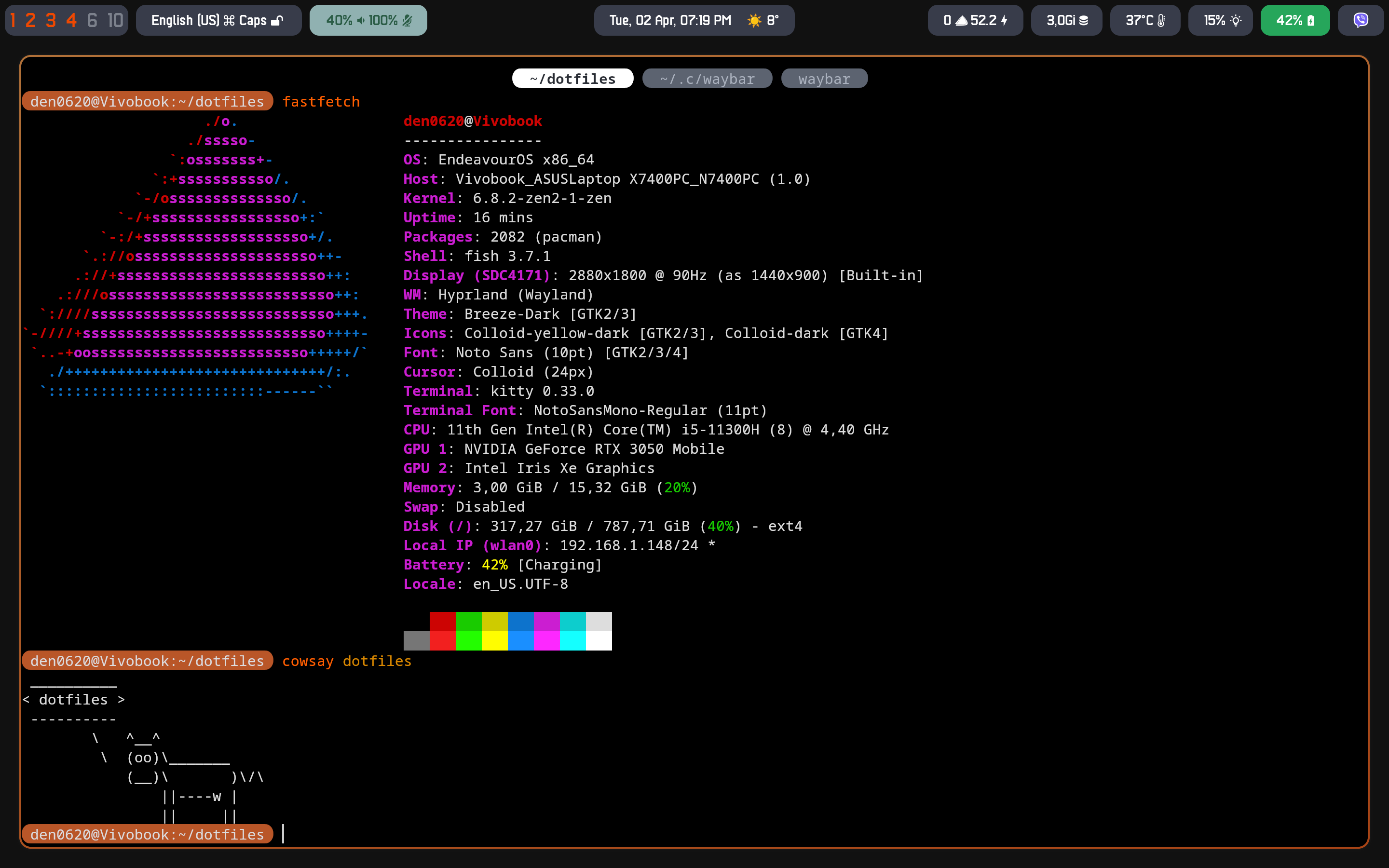
Task: Switch to workspace 3
Action: [51, 21]
